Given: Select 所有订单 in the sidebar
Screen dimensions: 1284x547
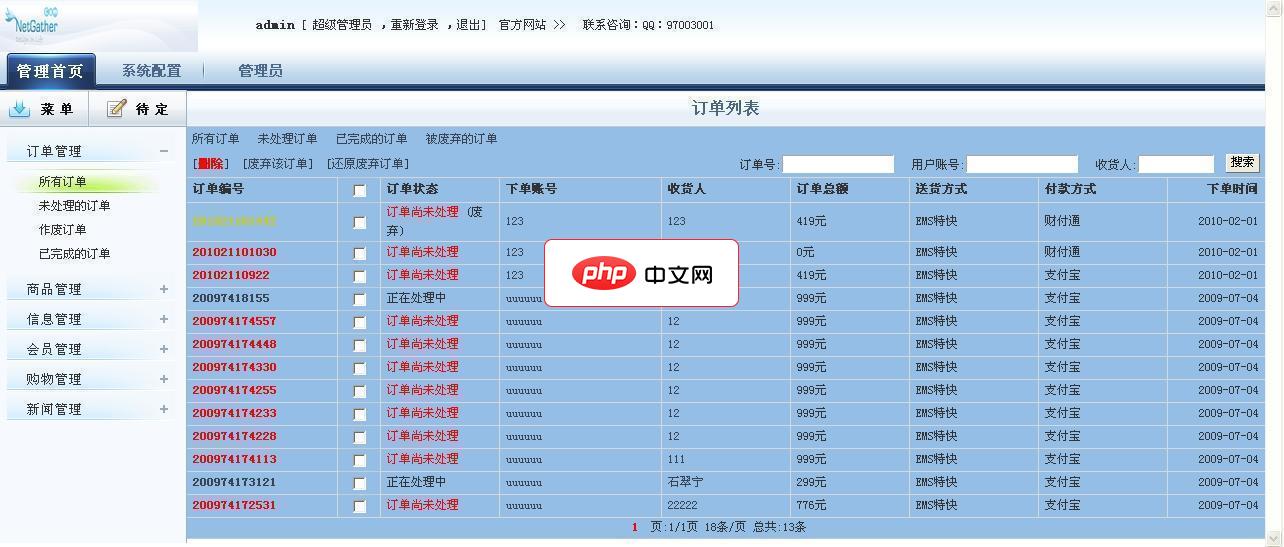Looking at the screenshot, I should (62, 182).
